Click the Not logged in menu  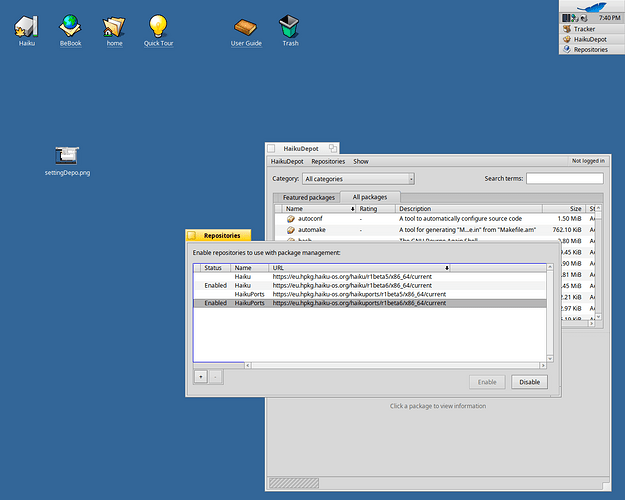tap(588, 161)
